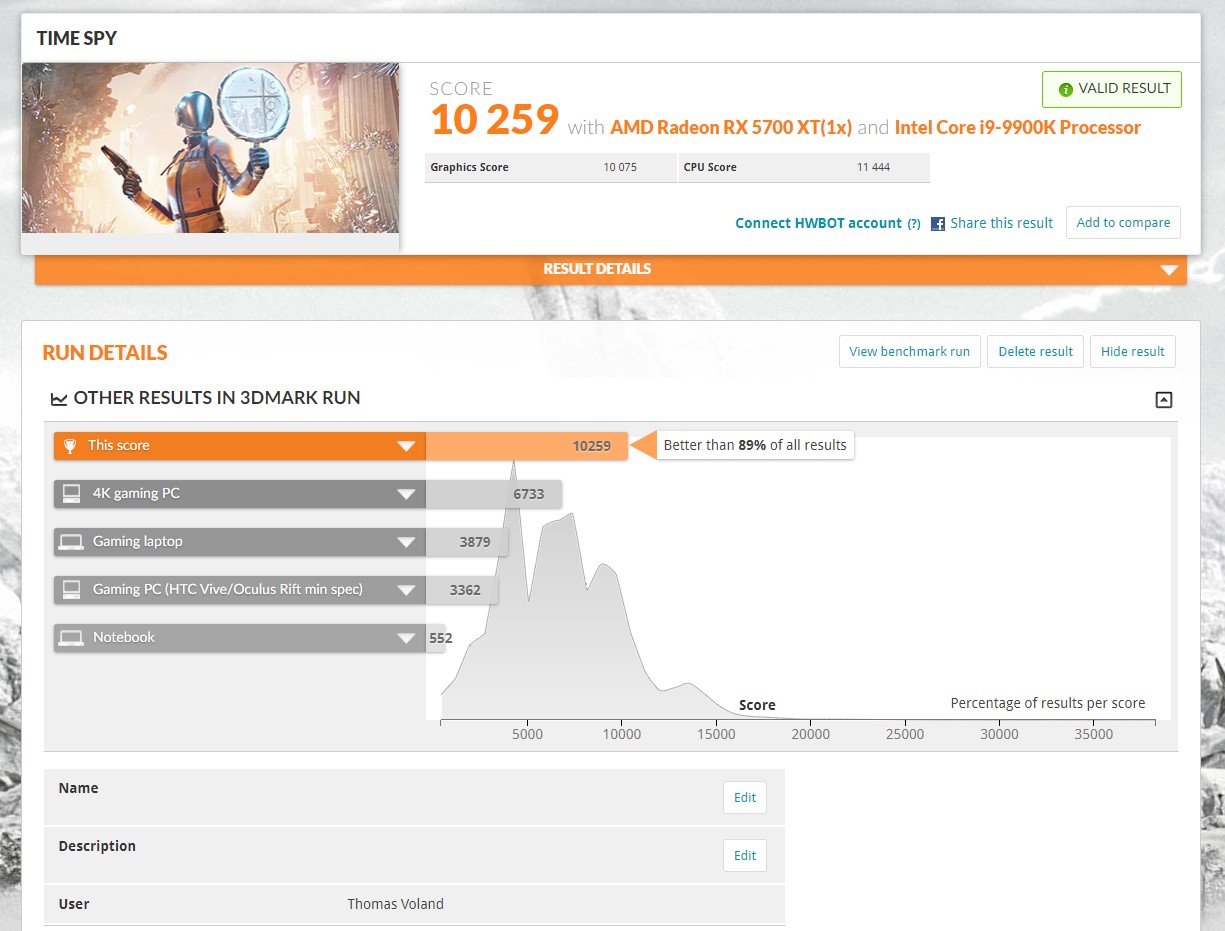The width and height of the screenshot is (1225, 931).
Task: Collapse the Other Results in 3DMark Run panel
Action: point(1163,400)
